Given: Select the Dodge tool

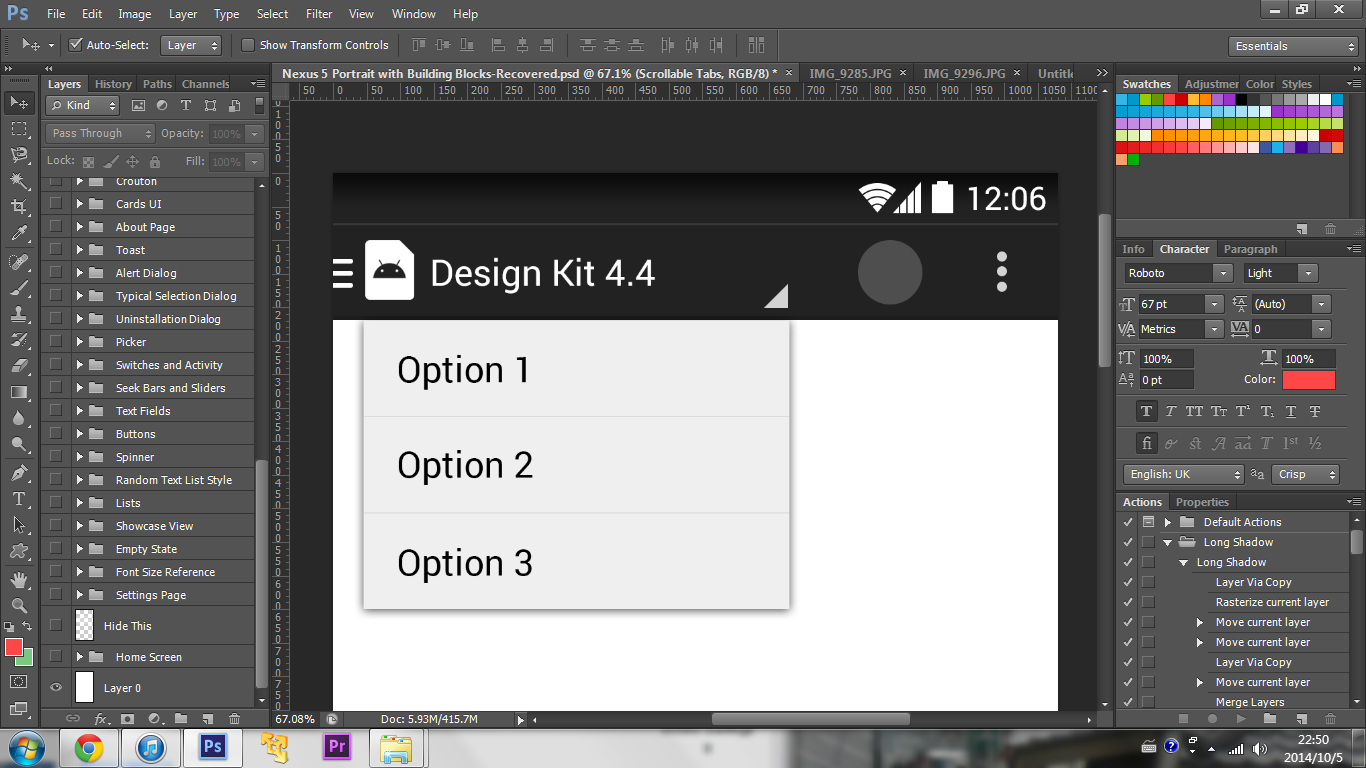Looking at the screenshot, I should click(x=18, y=445).
